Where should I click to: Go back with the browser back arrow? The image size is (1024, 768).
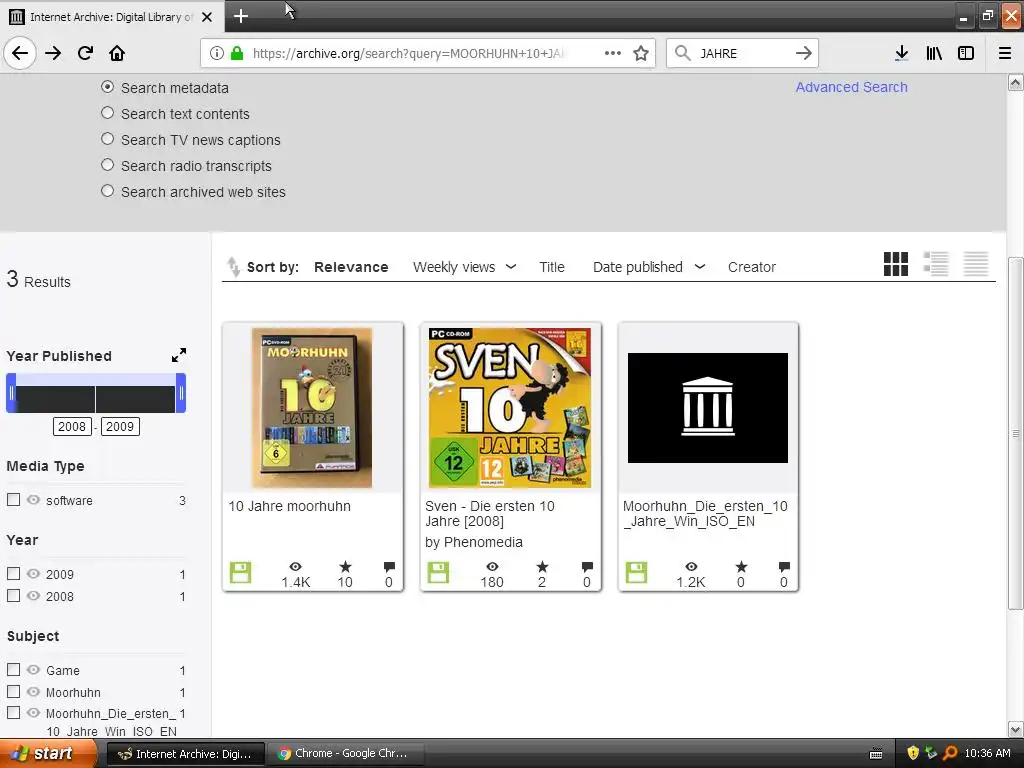20,53
